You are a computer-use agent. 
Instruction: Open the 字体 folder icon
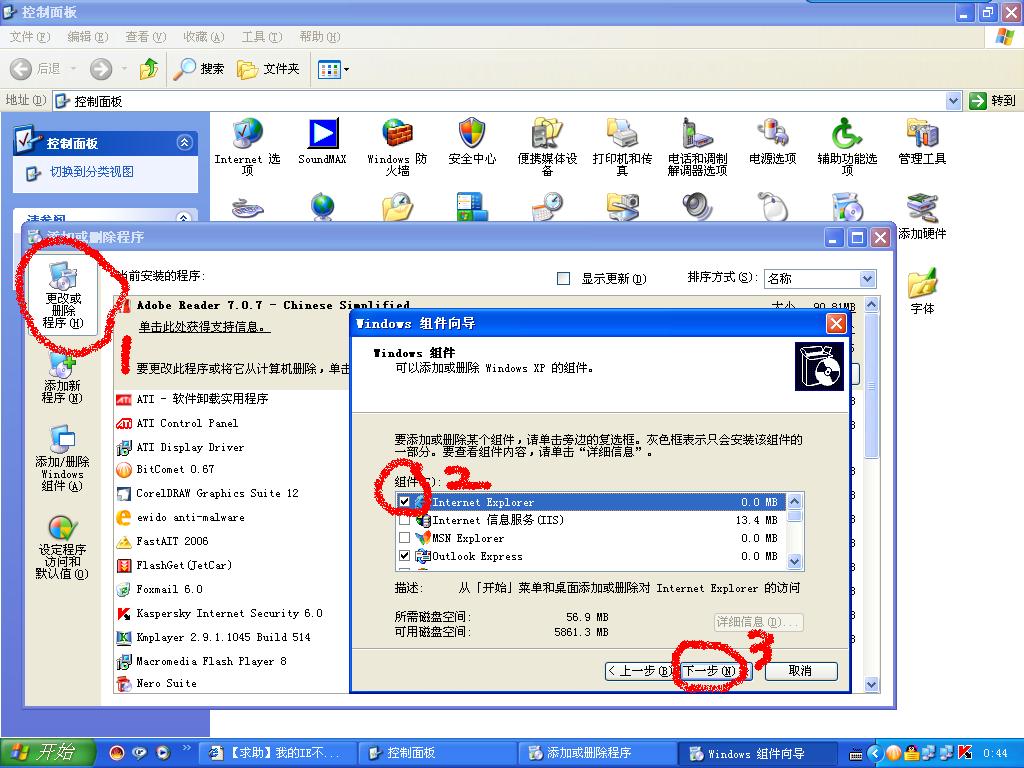922,291
